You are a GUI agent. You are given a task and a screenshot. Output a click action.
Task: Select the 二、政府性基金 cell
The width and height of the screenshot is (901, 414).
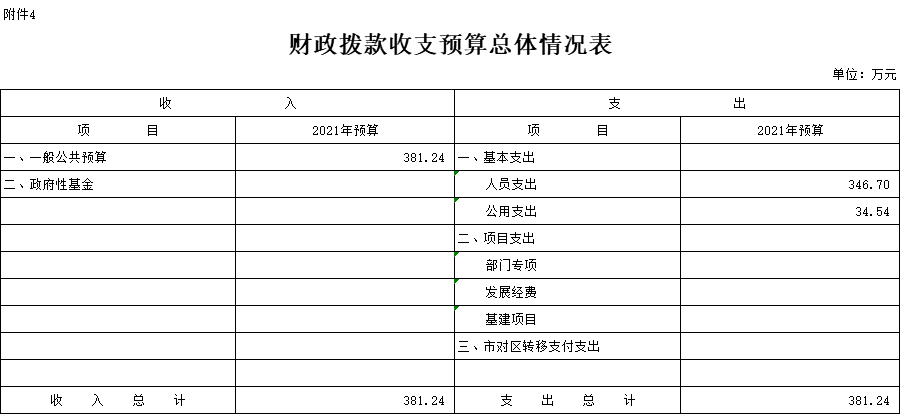[x=118, y=185]
